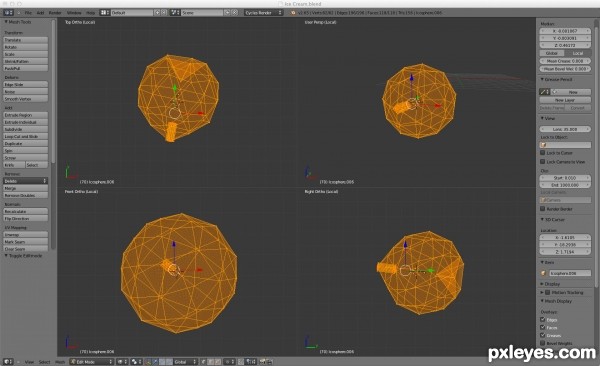
Task: Toggle the 3D manipulator widget icon
Action: [x=148, y=361]
